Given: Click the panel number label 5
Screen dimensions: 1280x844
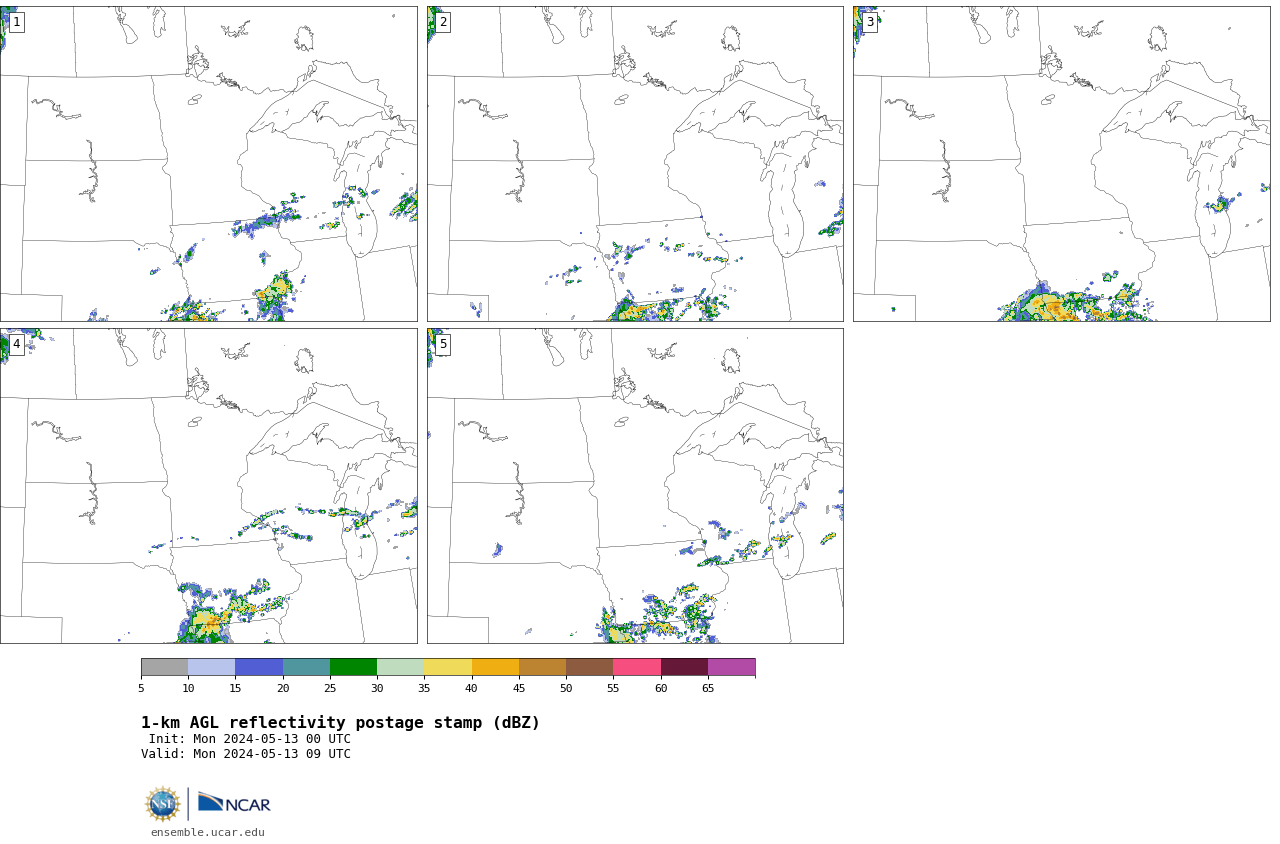Looking at the screenshot, I should 443,344.
